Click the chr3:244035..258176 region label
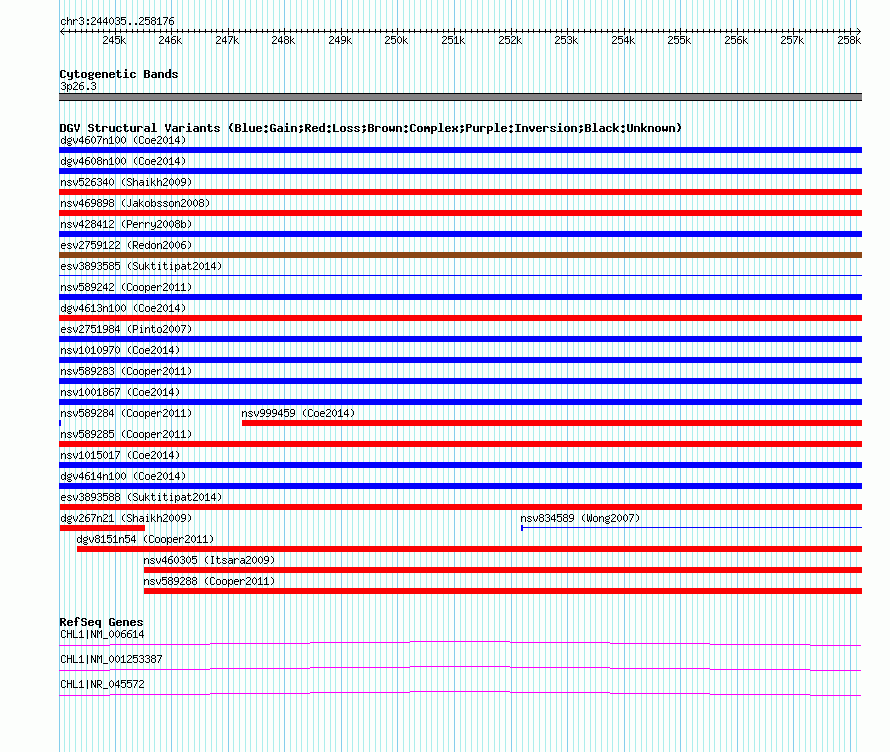 tap(117, 22)
